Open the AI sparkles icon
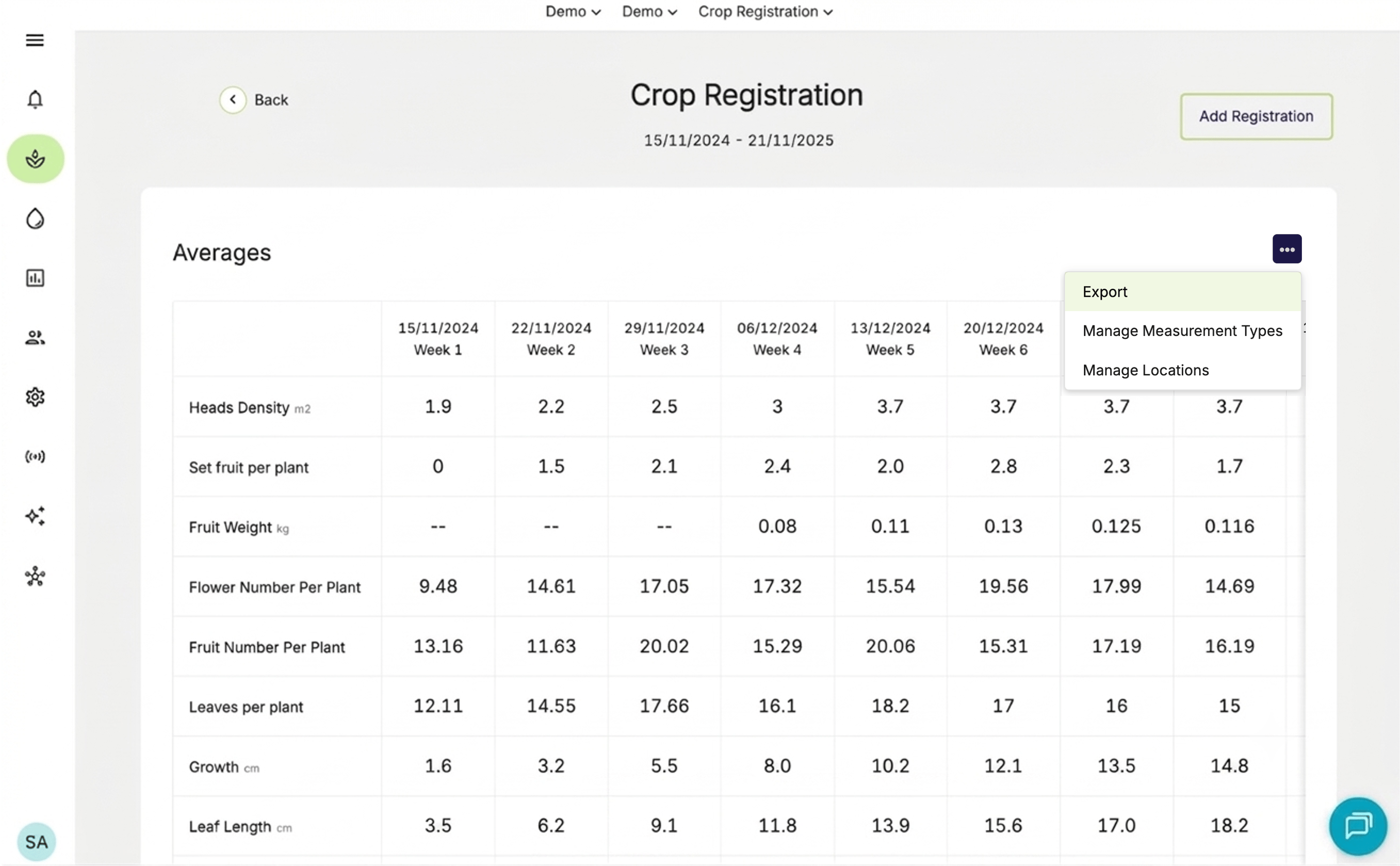This screenshot has height=866, width=1400. tap(35, 516)
